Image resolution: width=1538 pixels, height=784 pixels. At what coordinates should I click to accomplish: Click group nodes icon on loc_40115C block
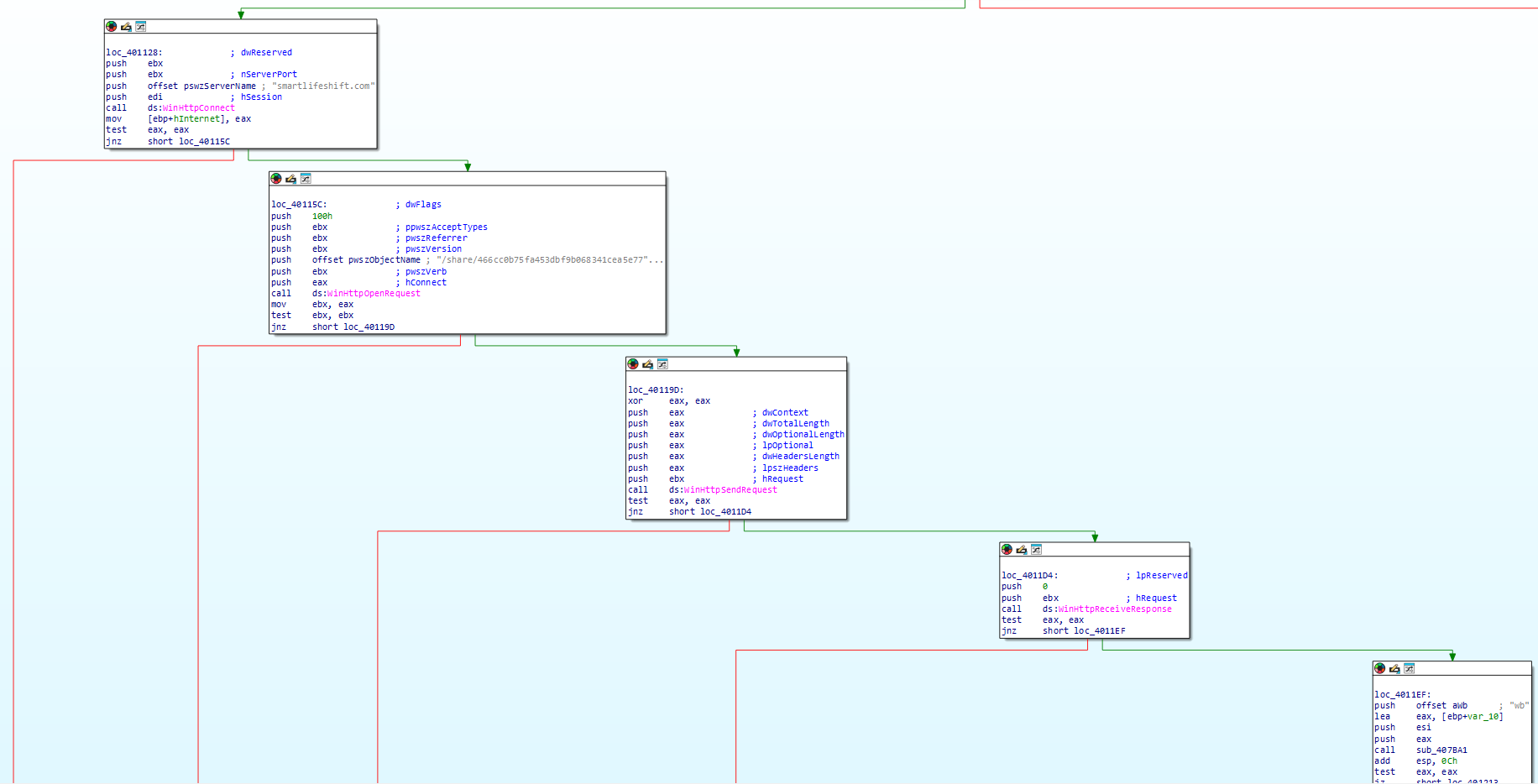[306, 179]
